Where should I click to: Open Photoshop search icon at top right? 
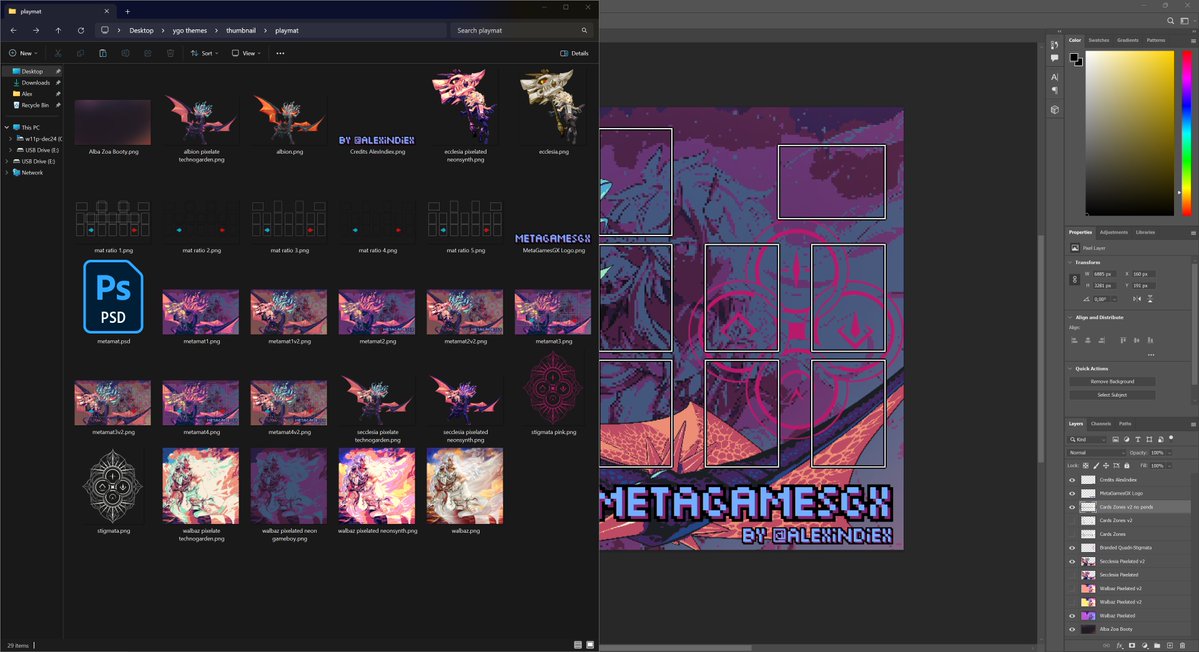coord(1170,21)
